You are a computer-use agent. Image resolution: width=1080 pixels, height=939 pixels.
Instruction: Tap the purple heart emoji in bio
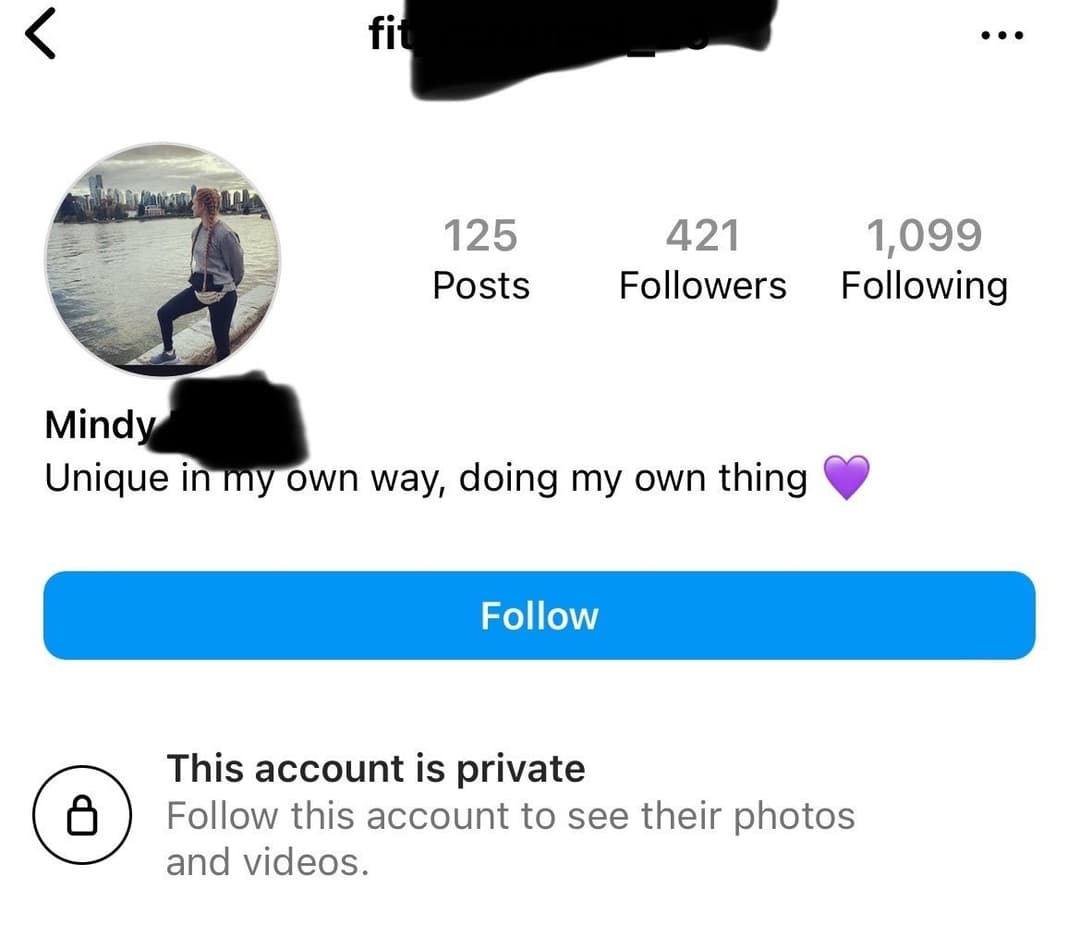[845, 478]
